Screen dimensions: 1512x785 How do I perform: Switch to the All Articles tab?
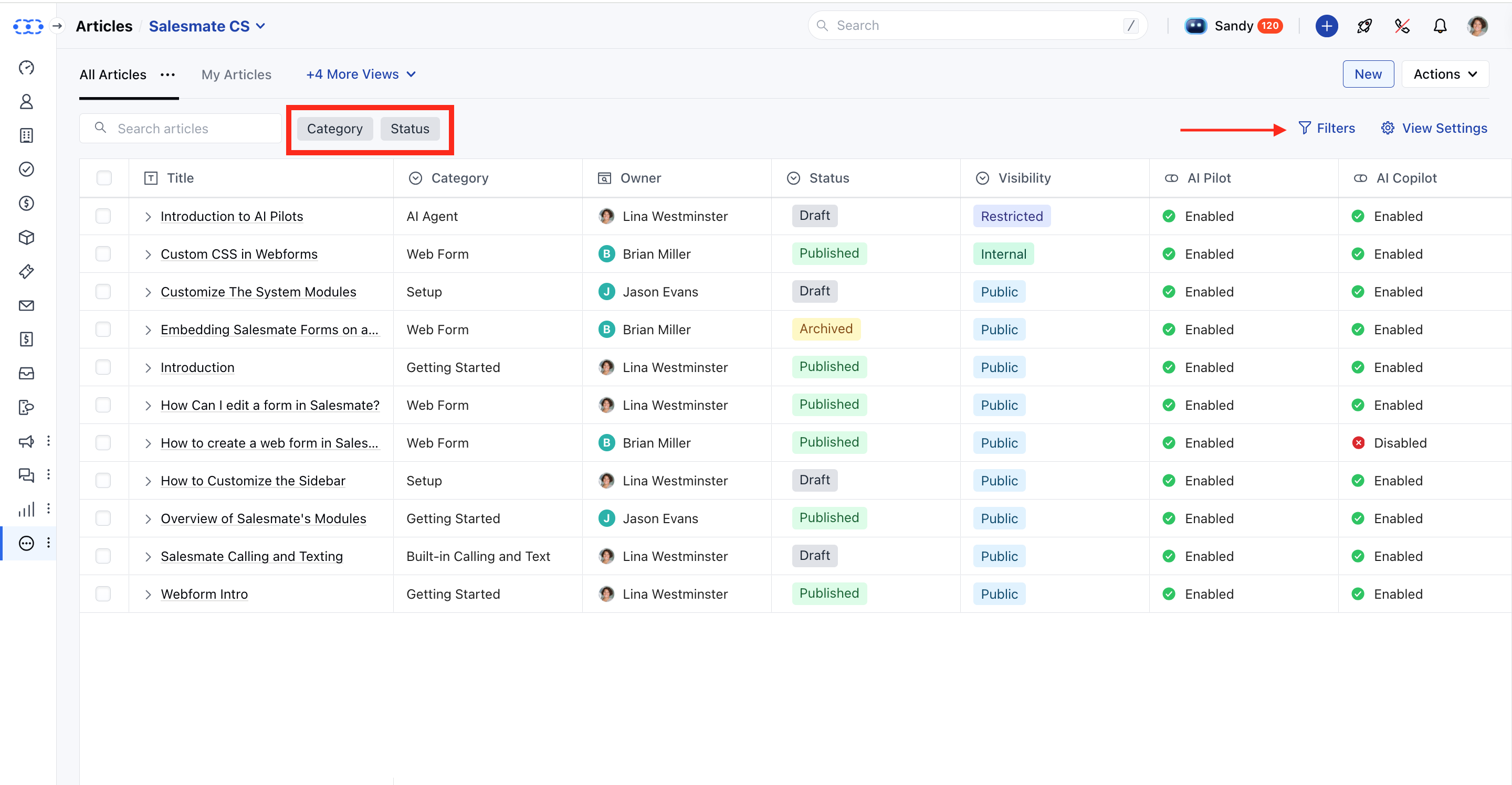coord(113,75)
